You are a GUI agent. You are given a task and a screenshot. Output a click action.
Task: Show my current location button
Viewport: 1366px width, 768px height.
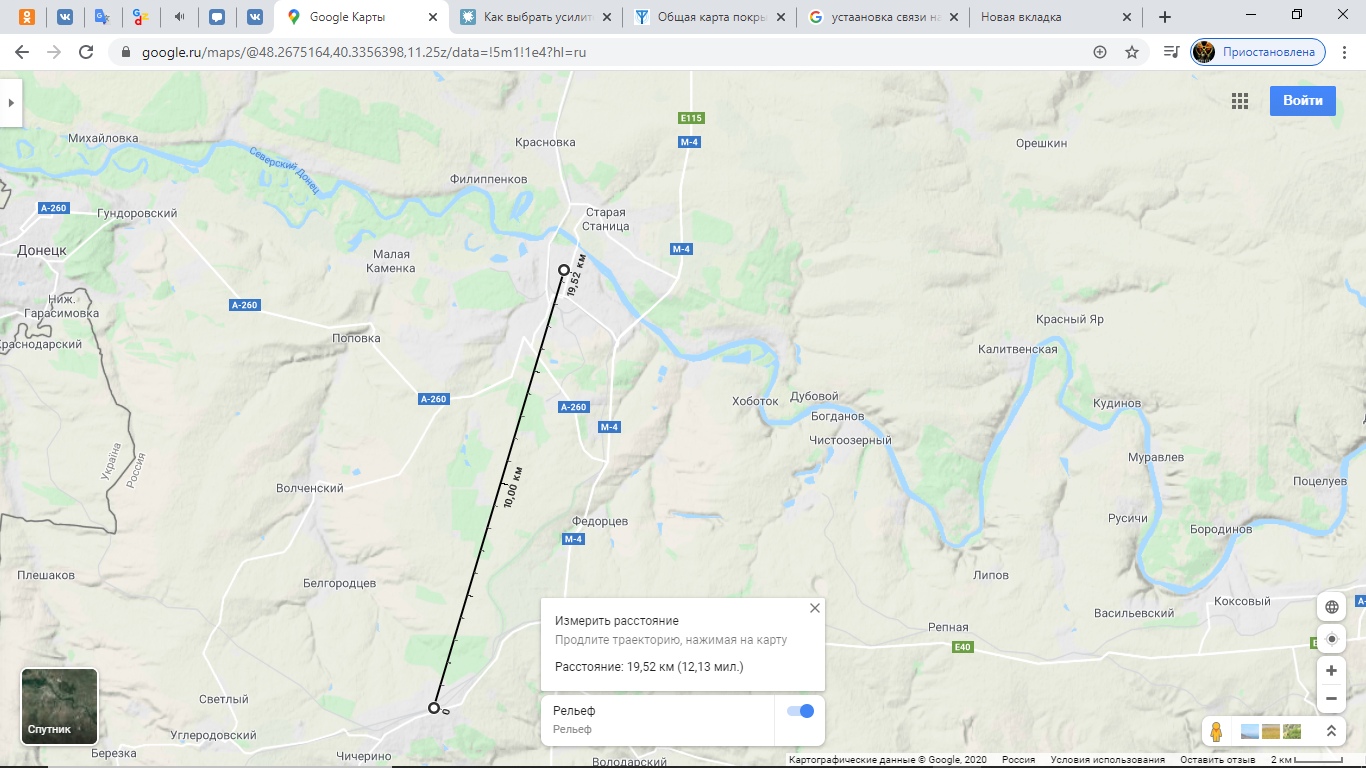click(1331, 639)
